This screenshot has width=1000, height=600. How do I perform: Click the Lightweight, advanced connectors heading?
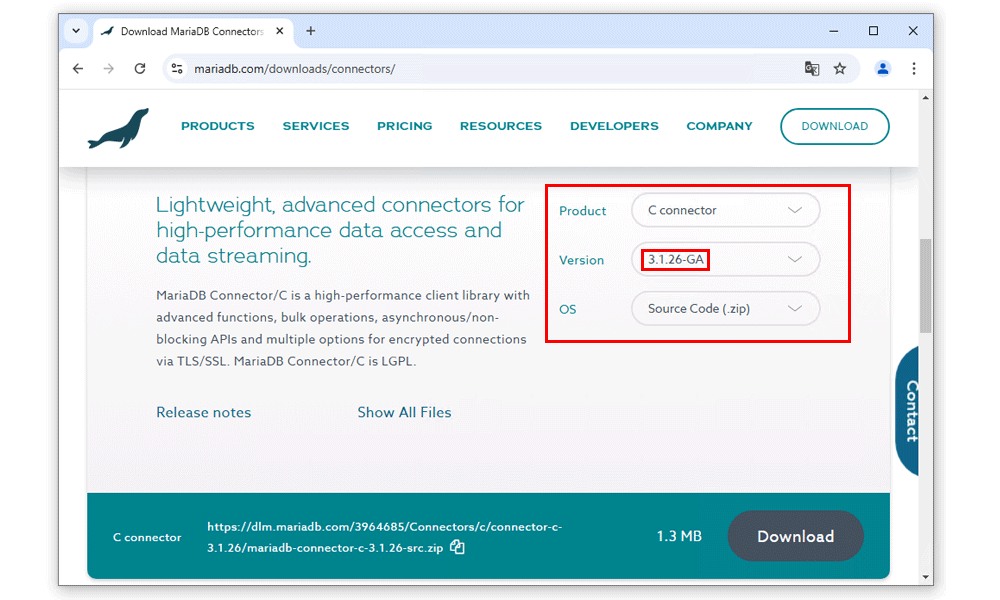(x=341, y=230)
